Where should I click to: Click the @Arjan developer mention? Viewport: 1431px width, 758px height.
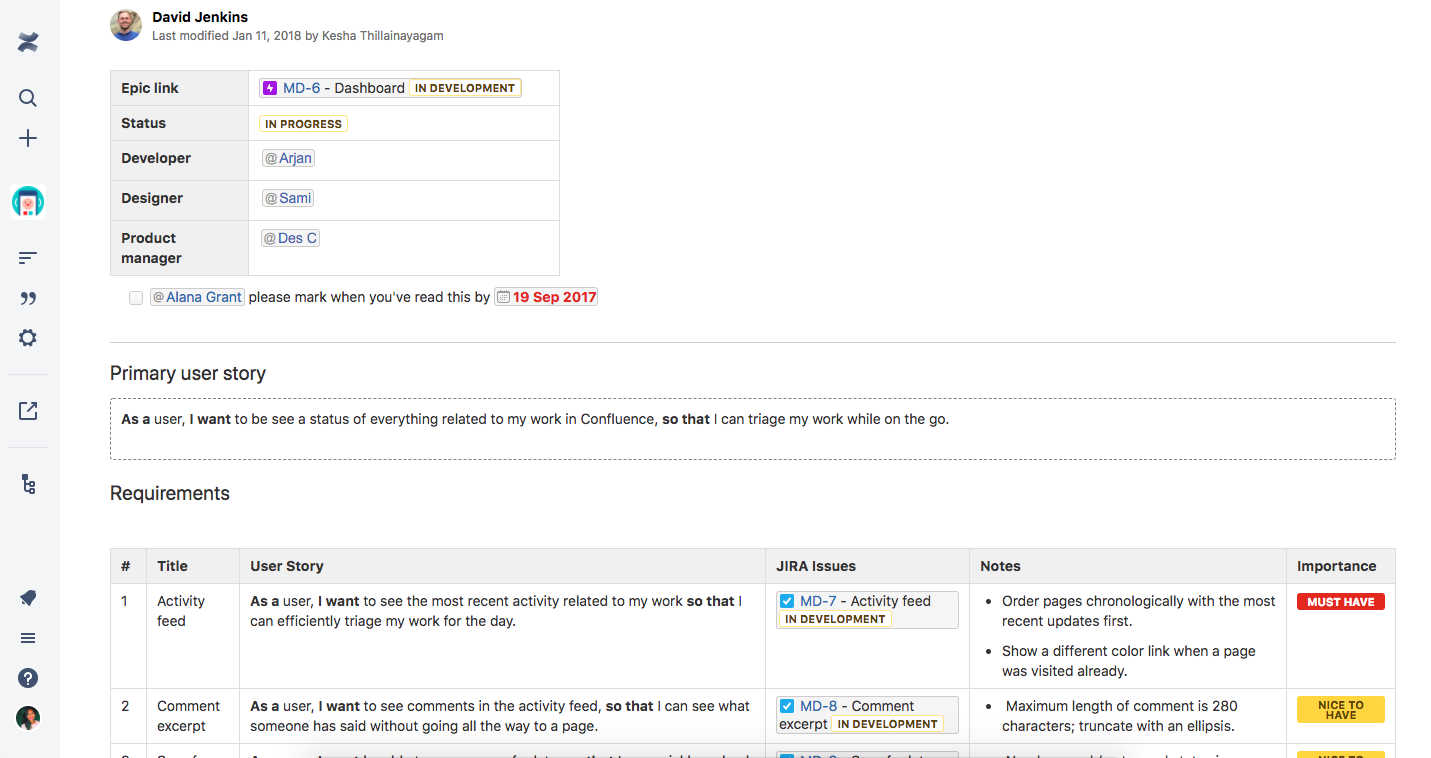point(288,158)
